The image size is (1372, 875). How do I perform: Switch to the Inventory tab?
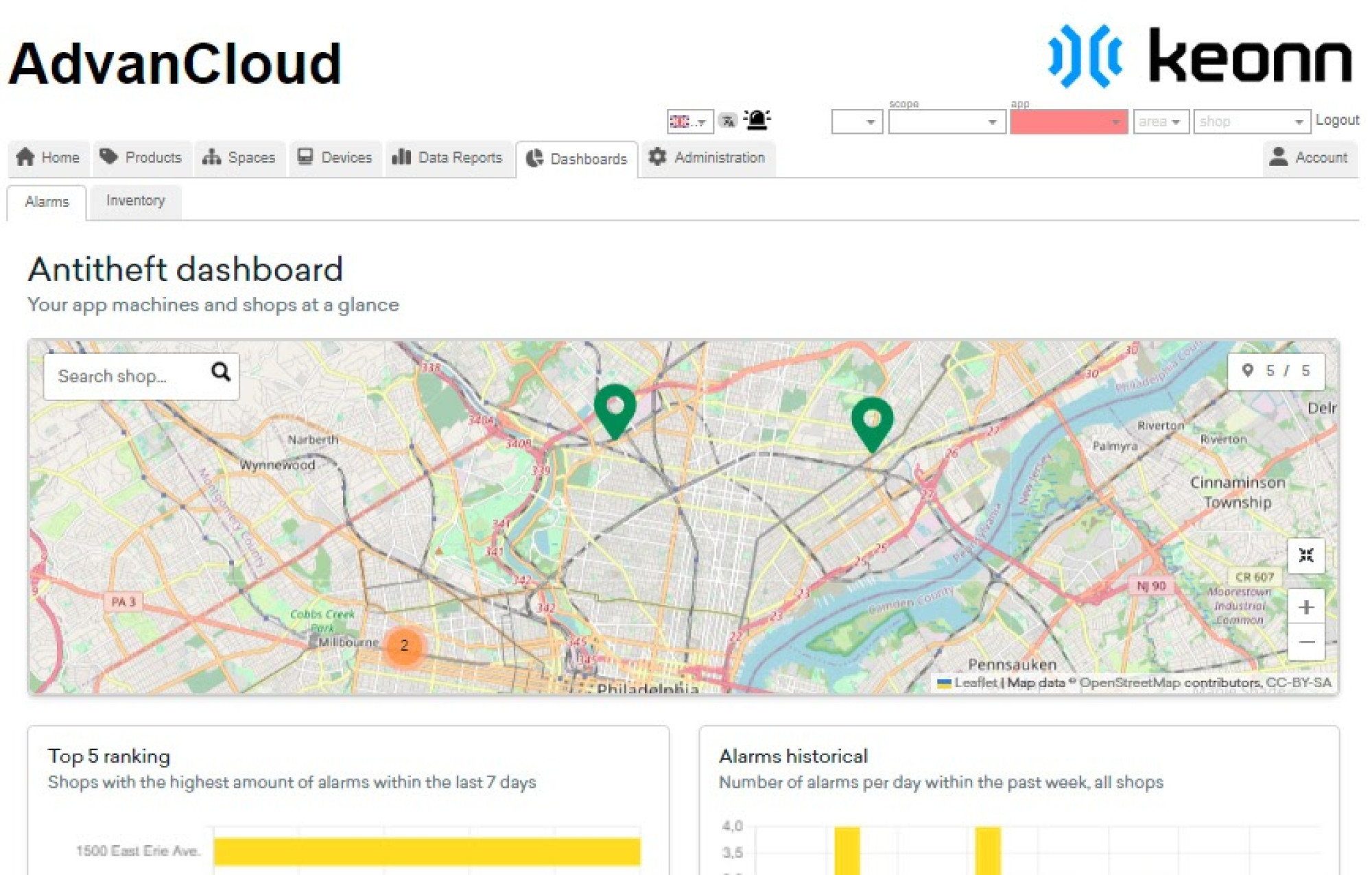pyautogui.click(x=135, y=201)
